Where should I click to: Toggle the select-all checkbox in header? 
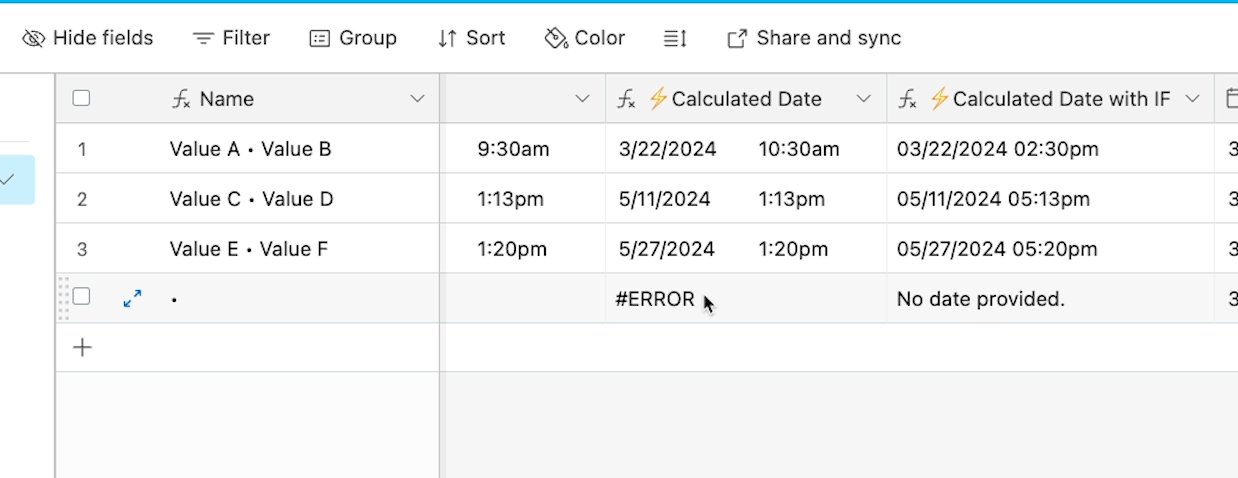click(x=81, y=98)
